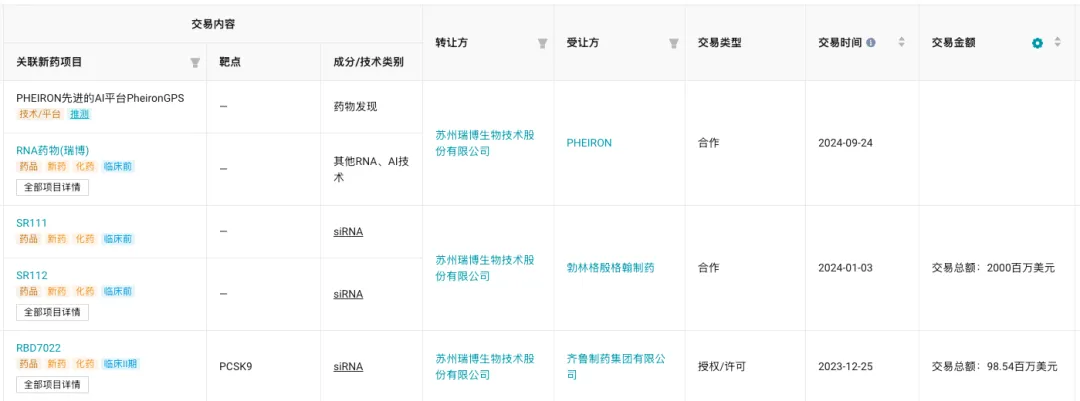Sort the table by 交易时间
1080x401 pixels.
(901, 43)
